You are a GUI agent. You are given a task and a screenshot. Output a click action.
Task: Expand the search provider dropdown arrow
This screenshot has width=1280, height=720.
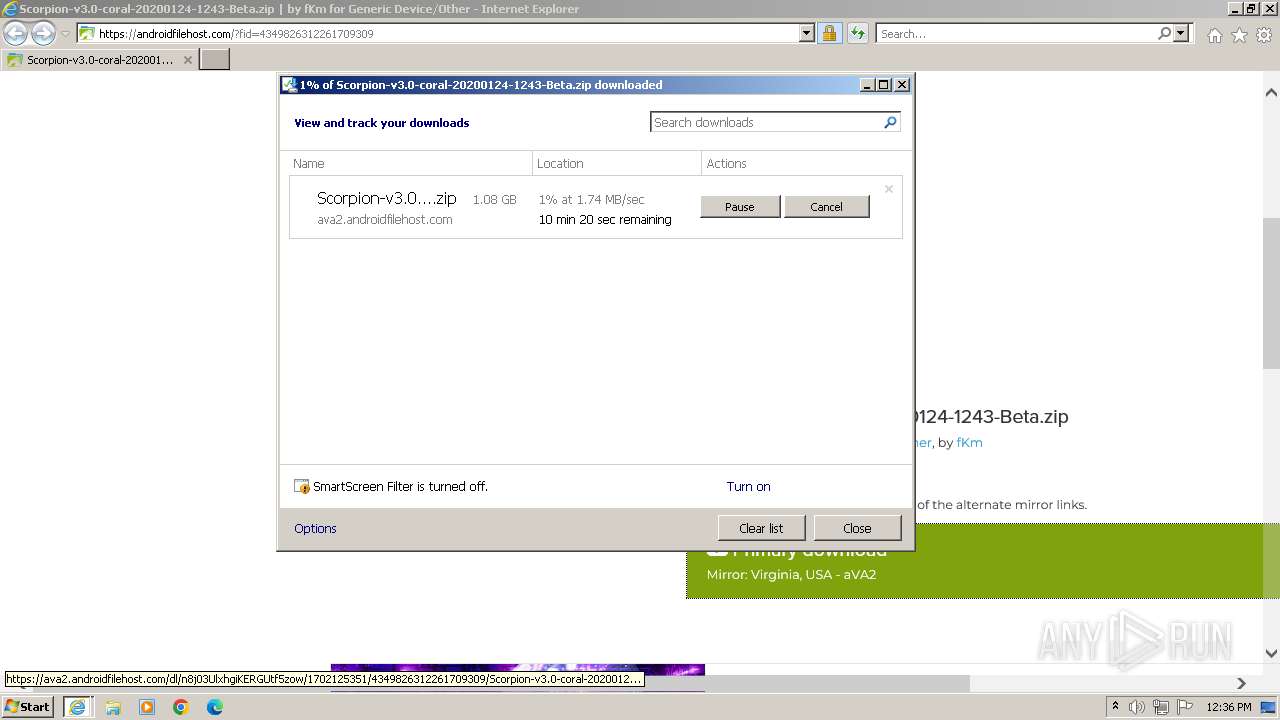pyautogui.click(x=1181, y=33)
